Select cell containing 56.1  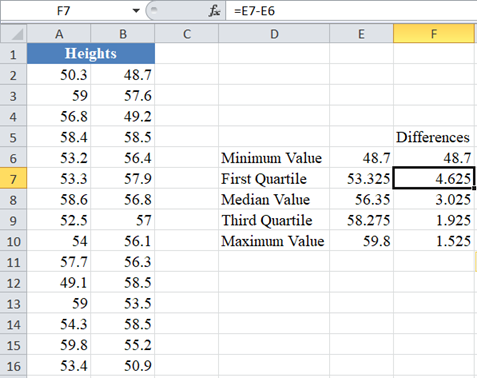click(x=123, y=241)
